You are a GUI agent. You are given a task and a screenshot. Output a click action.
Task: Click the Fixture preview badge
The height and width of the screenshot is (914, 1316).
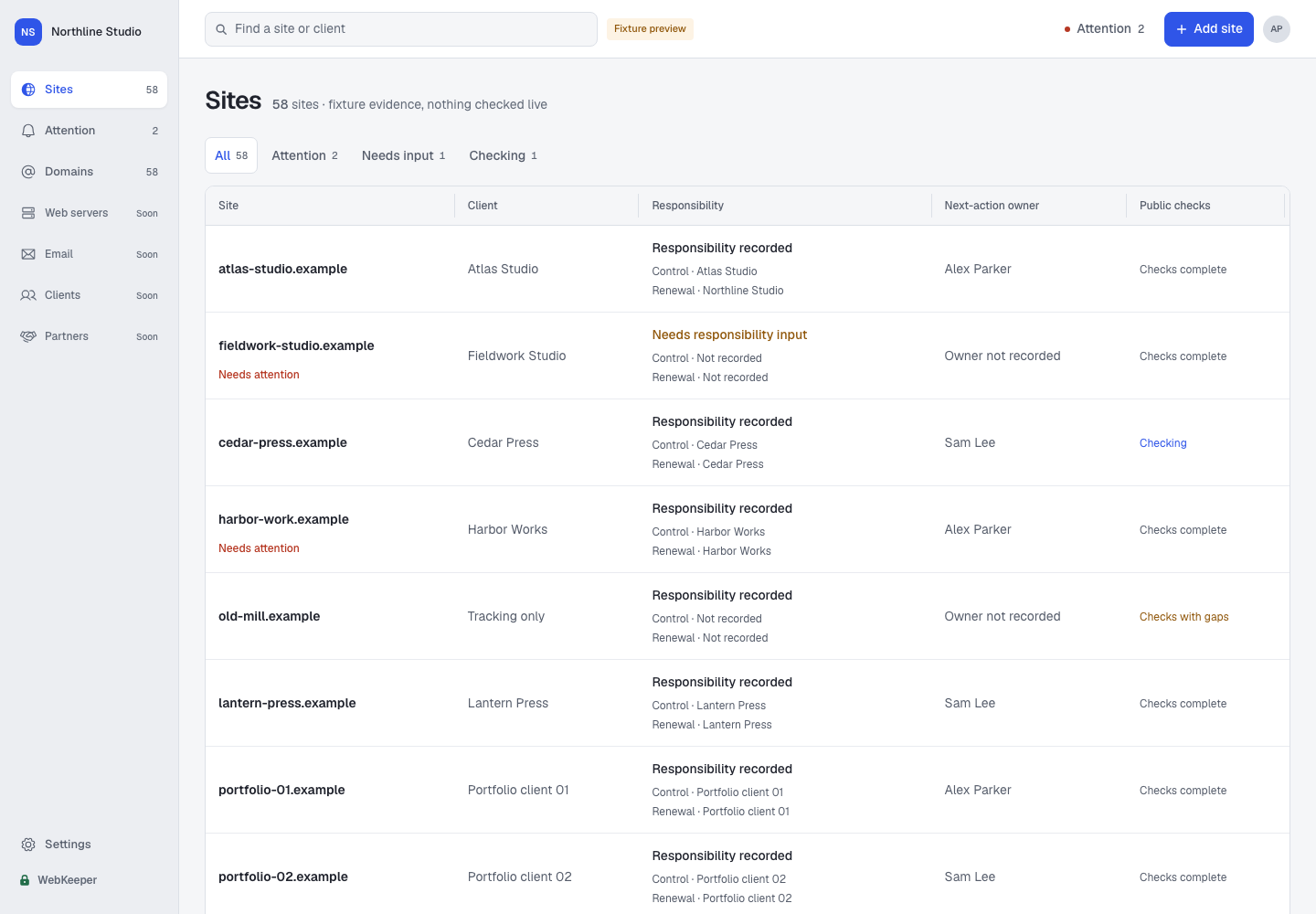pyautogui.click(x=650, y=29)
